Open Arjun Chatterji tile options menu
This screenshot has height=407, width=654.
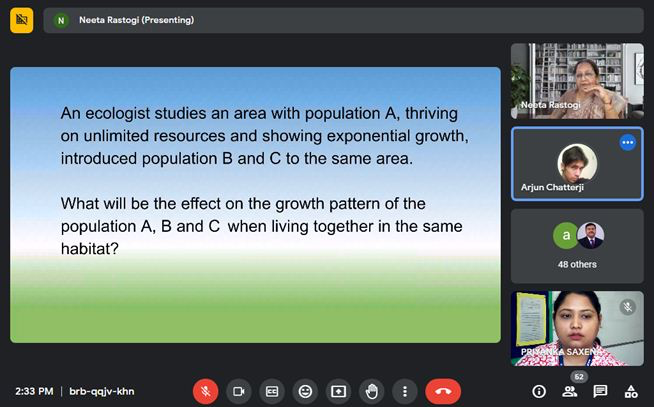pos(627,143)
